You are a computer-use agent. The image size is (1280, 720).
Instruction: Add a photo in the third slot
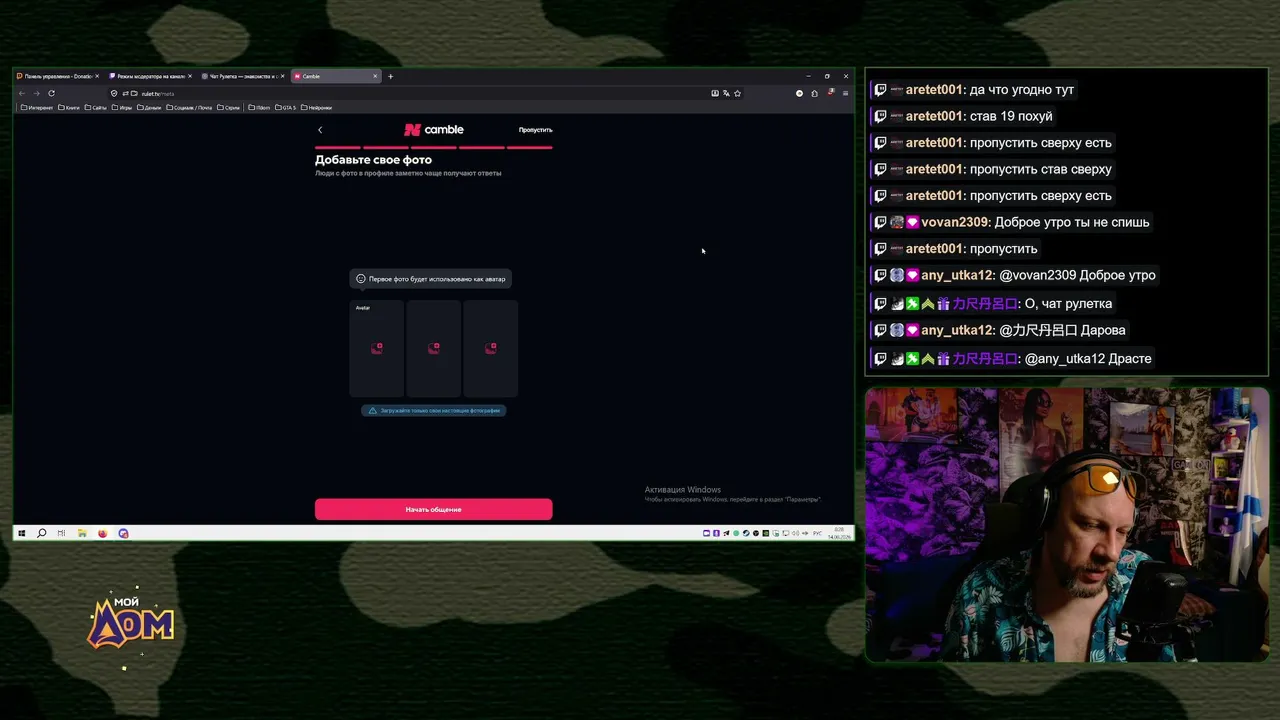click(491, 348)
